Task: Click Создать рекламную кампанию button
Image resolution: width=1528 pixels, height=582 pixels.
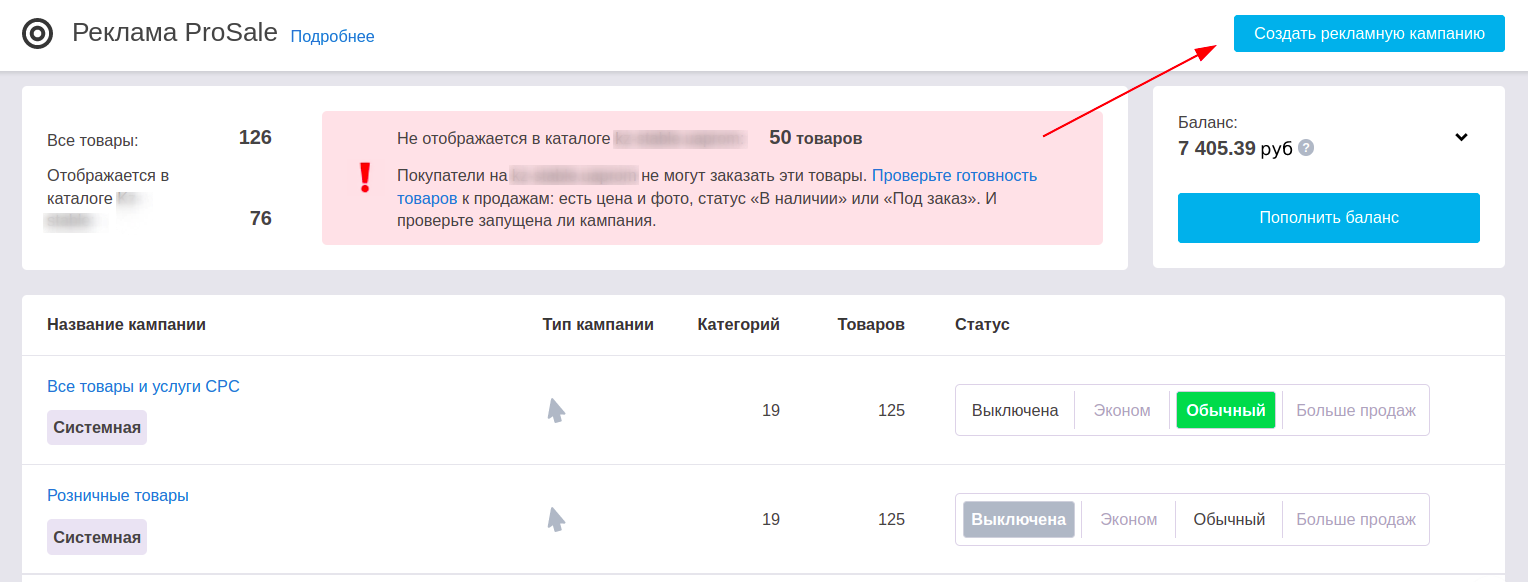Action: click(x=1369, y=33)
